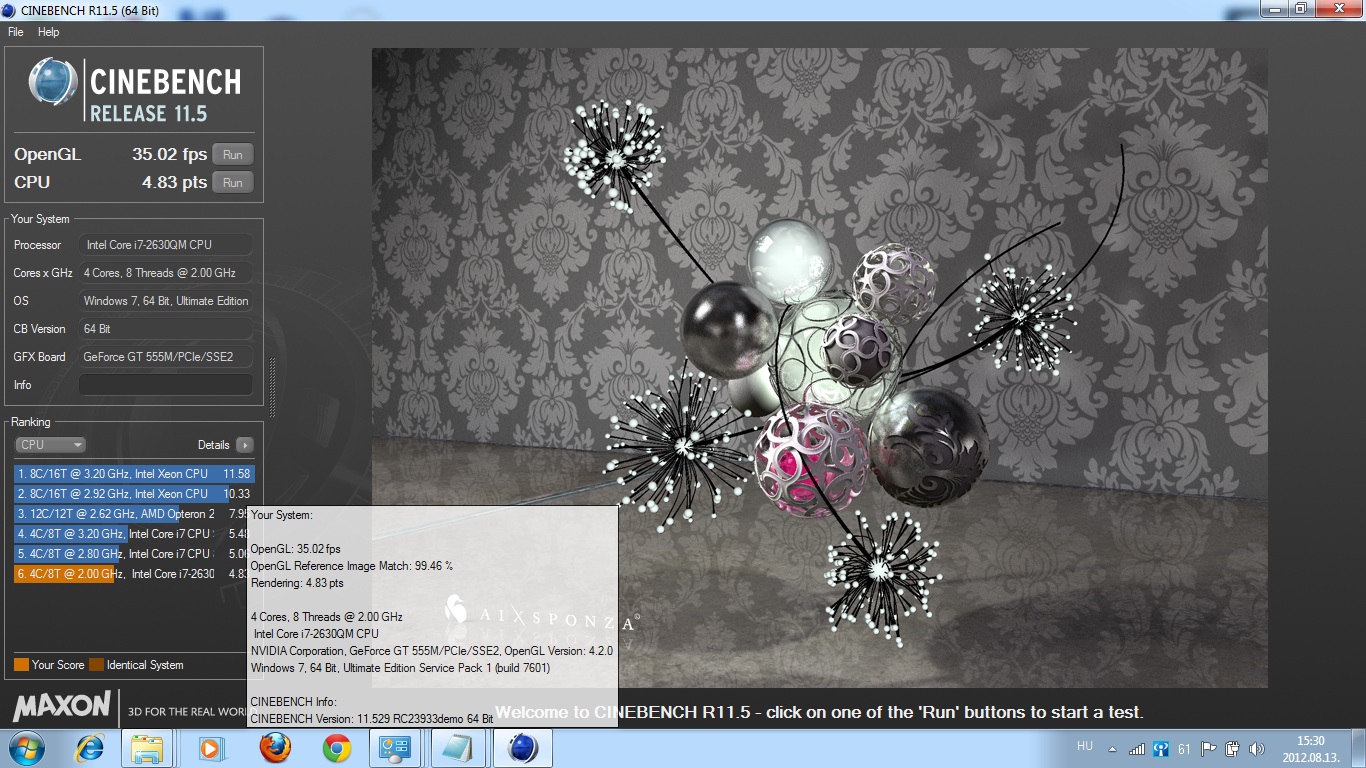Click the Cinebench taskbar icon
Viewport: 1366px width, 768px height.
[x=523, y=748]
